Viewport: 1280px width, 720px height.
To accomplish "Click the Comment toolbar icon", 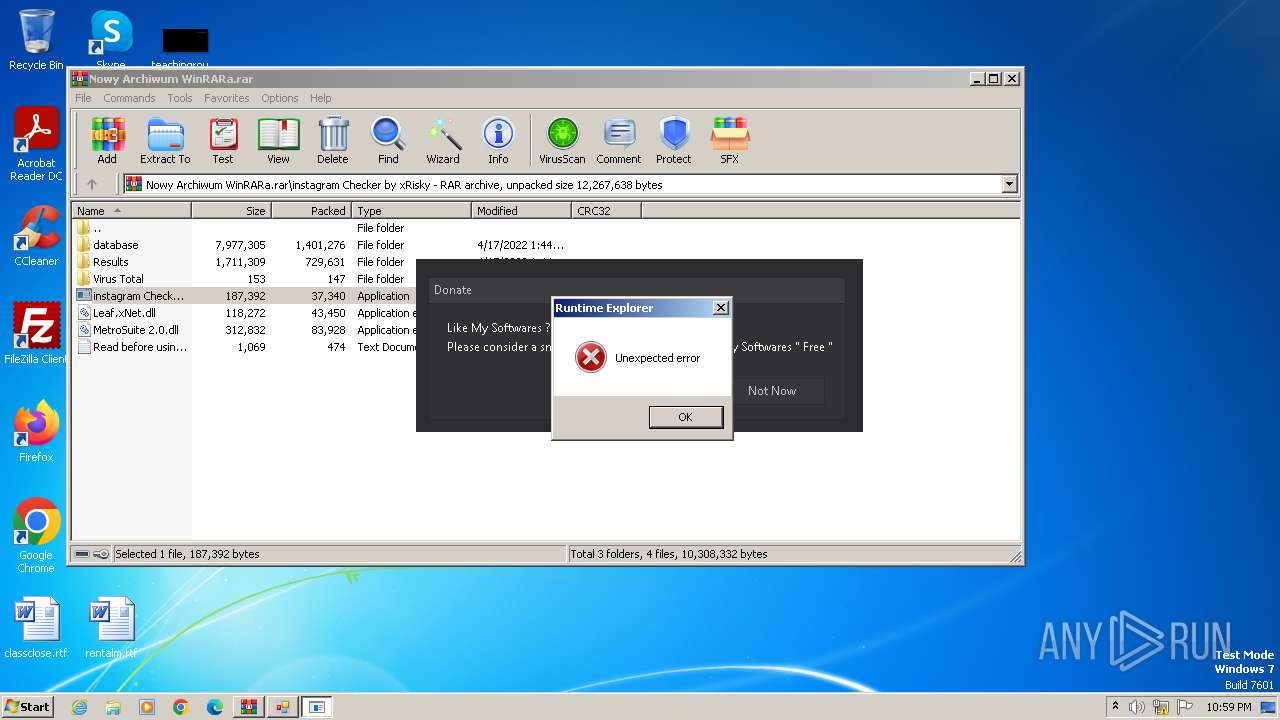I will [x=619, y=141].
